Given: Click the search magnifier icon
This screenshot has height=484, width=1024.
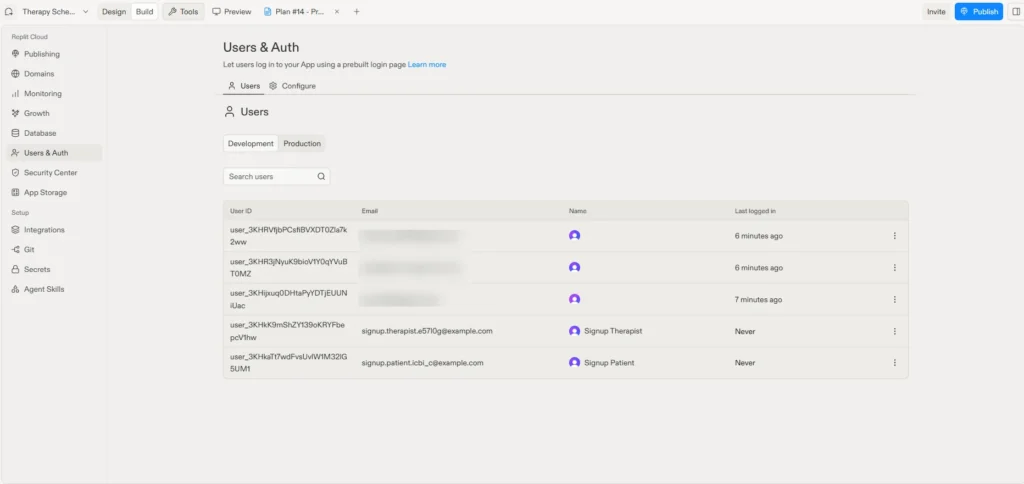Looking at the screenshot, I should coord(321,176).
